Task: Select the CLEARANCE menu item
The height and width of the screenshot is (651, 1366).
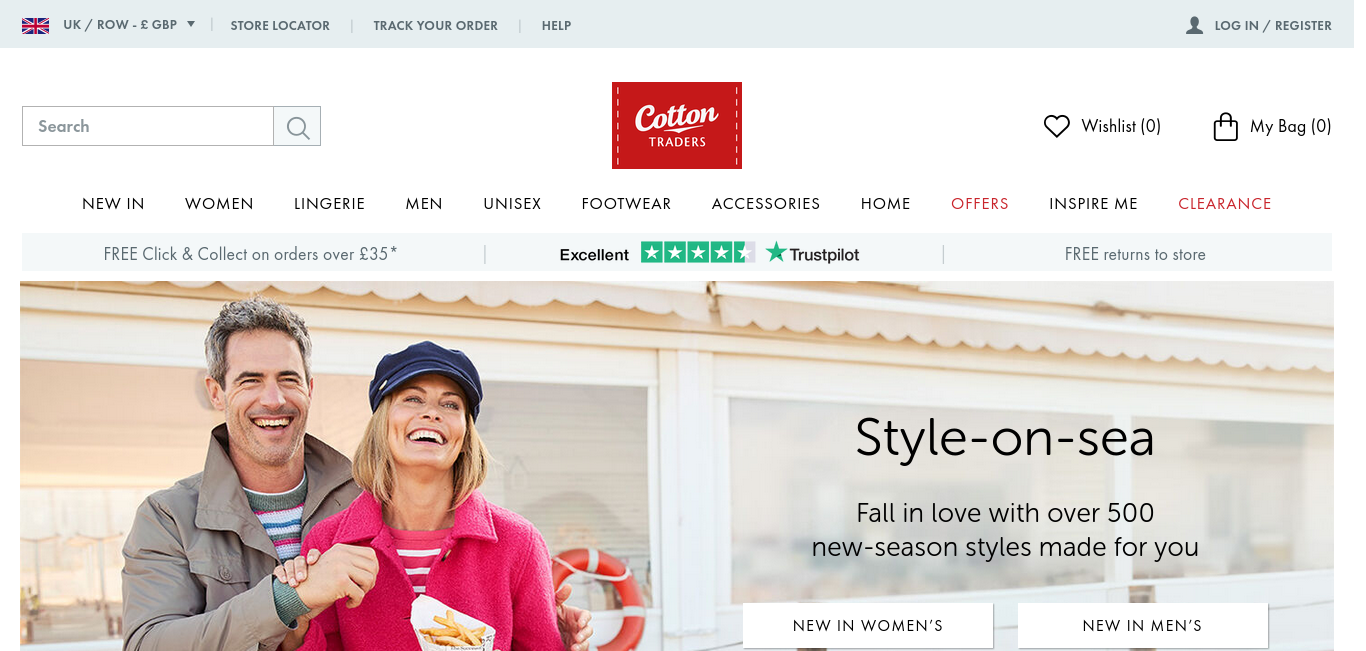Action: pyautogui.click(x=1225, y=204)
